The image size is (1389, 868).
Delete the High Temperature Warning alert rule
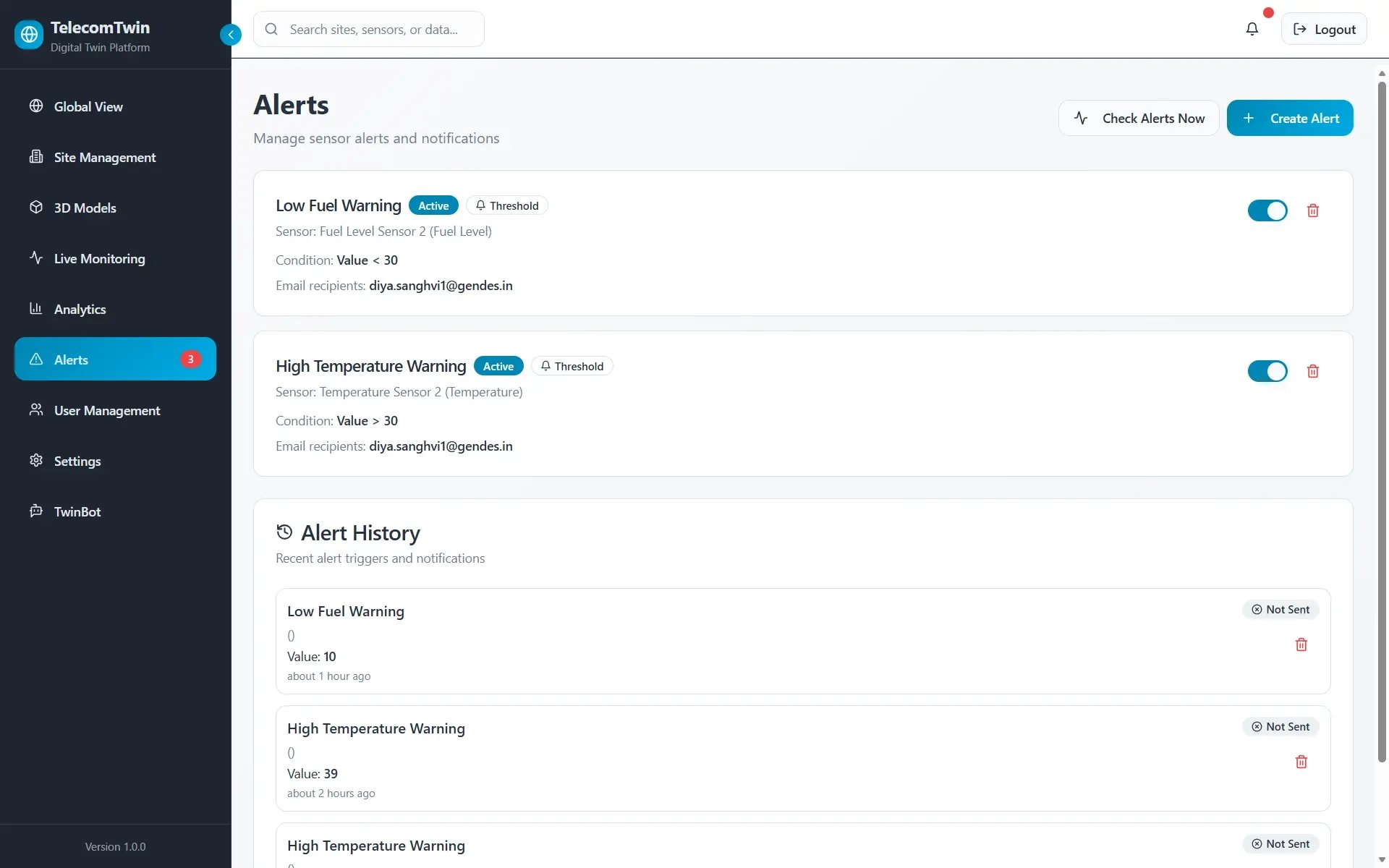point(1312,371)
